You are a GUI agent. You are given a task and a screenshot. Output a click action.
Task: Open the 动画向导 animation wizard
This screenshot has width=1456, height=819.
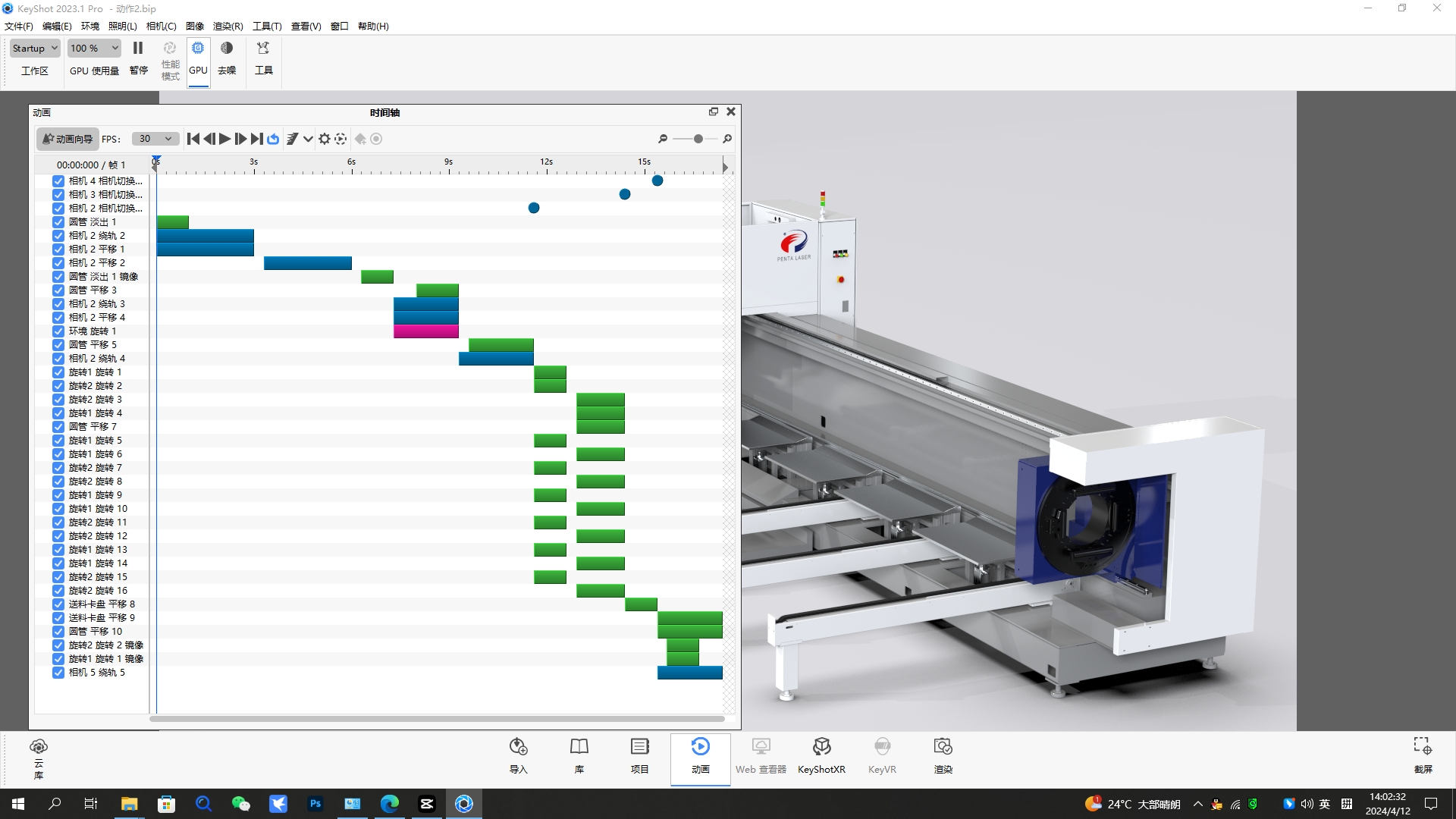tap(67, 139)
